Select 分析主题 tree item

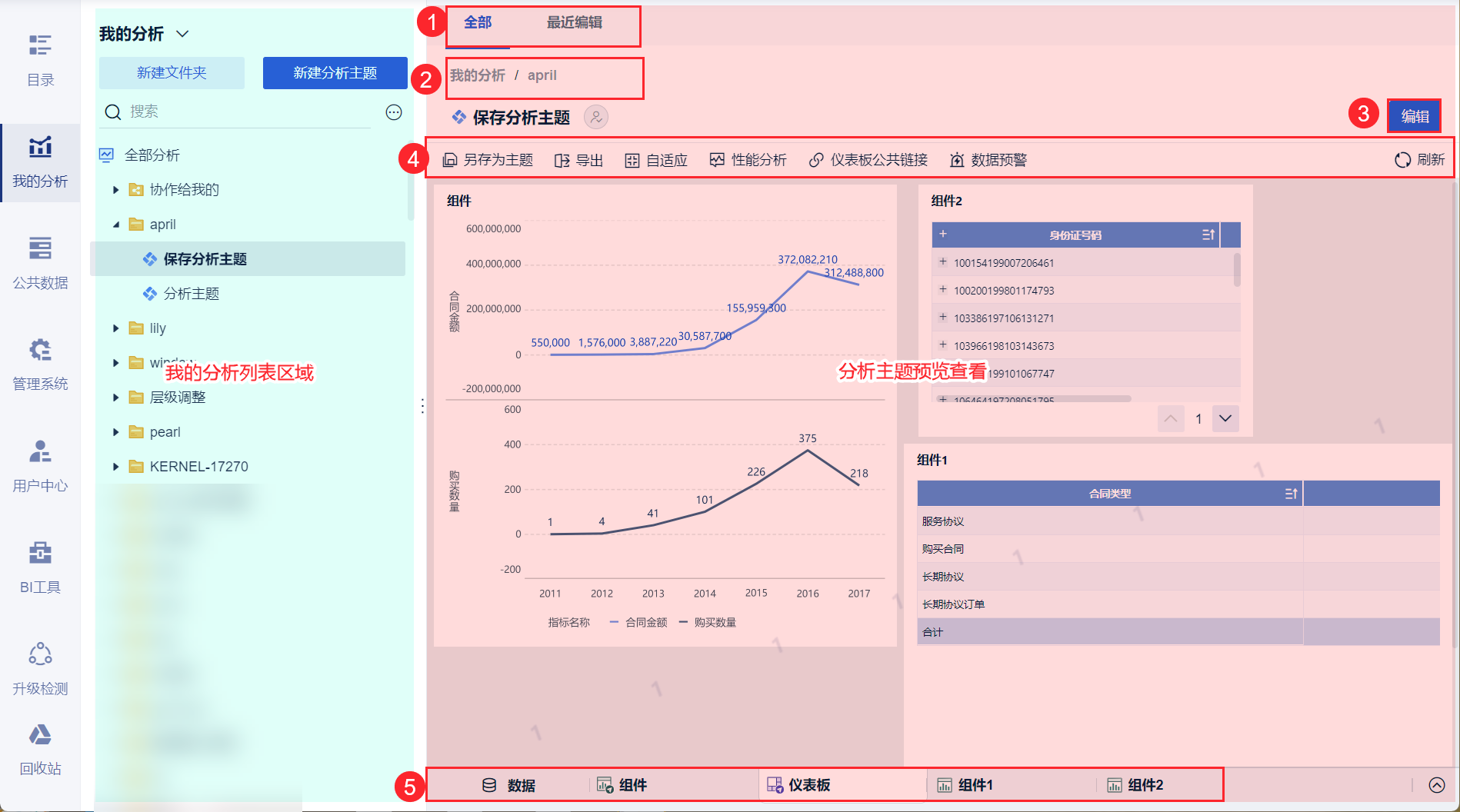(191, 294)
